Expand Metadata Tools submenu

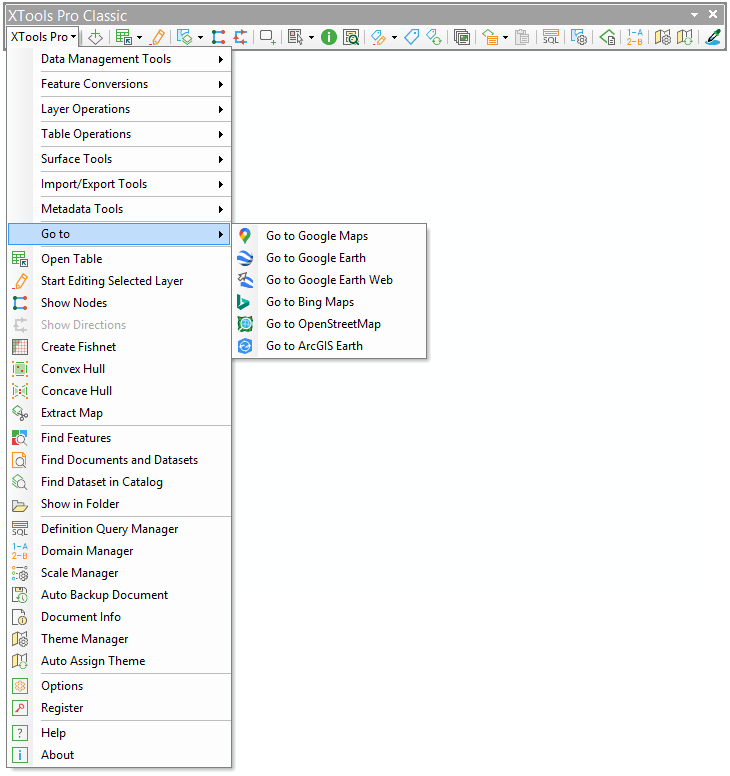point(132,209)
